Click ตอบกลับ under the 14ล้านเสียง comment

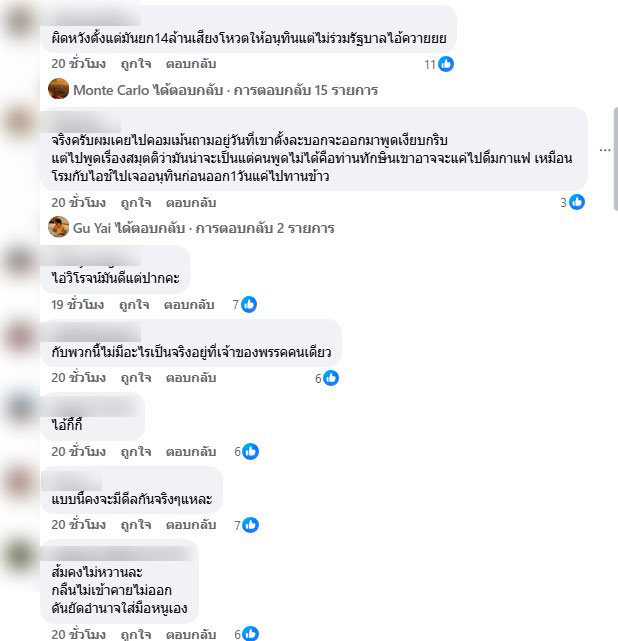[x=191, y=64]
